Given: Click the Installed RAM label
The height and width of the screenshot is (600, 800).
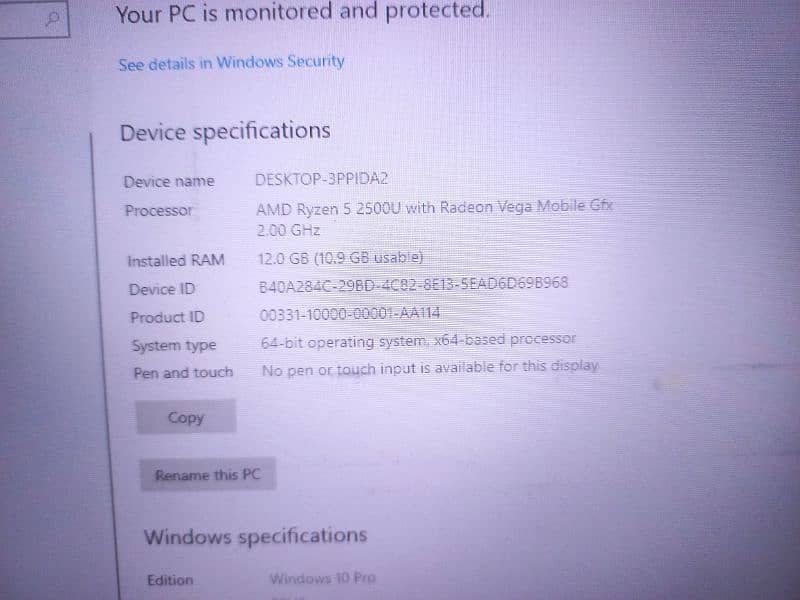Looking at the screenshot, I should 176,261.
